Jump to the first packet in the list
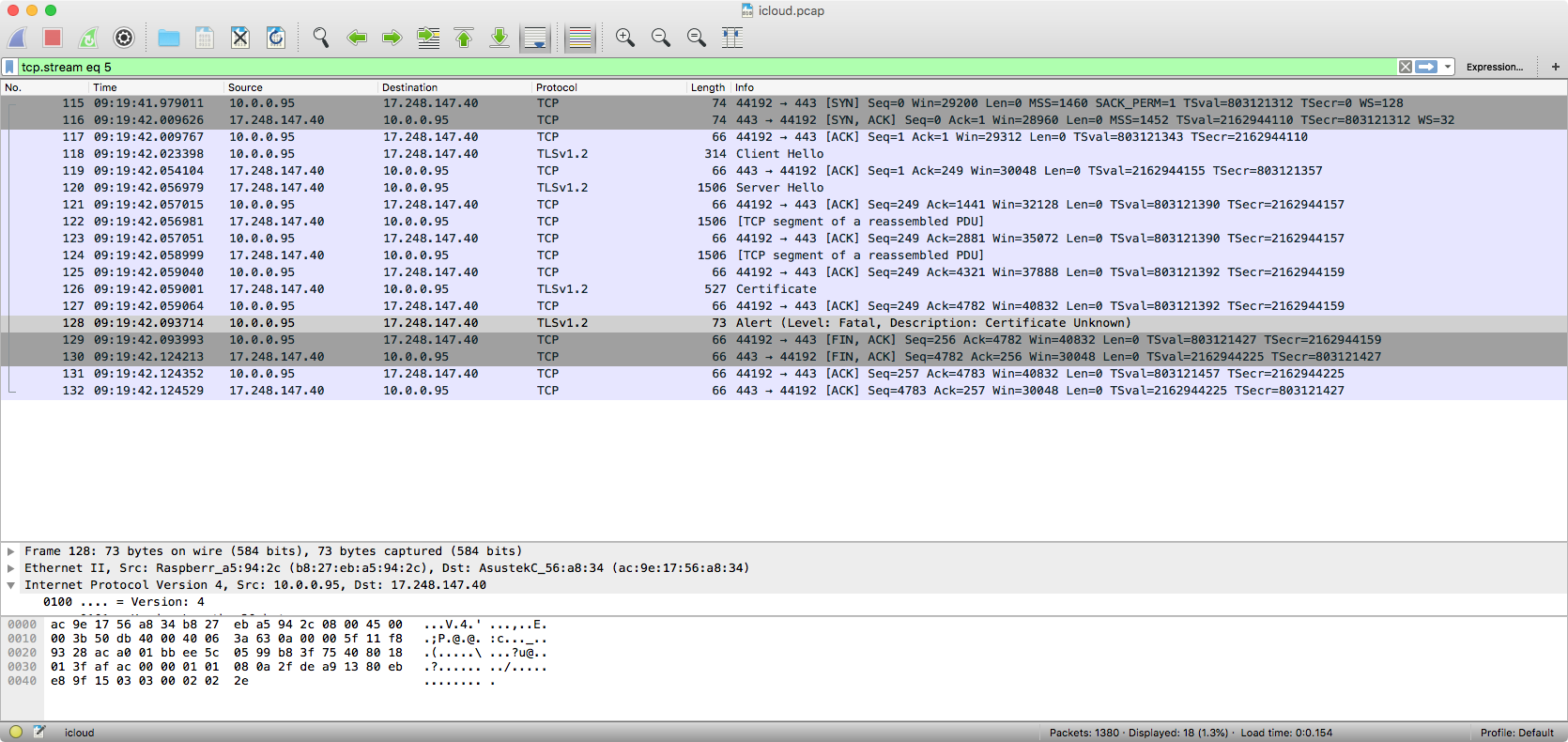Image resolution: width=1568 pixels, height=742 pixels. (x=464, y=38)
